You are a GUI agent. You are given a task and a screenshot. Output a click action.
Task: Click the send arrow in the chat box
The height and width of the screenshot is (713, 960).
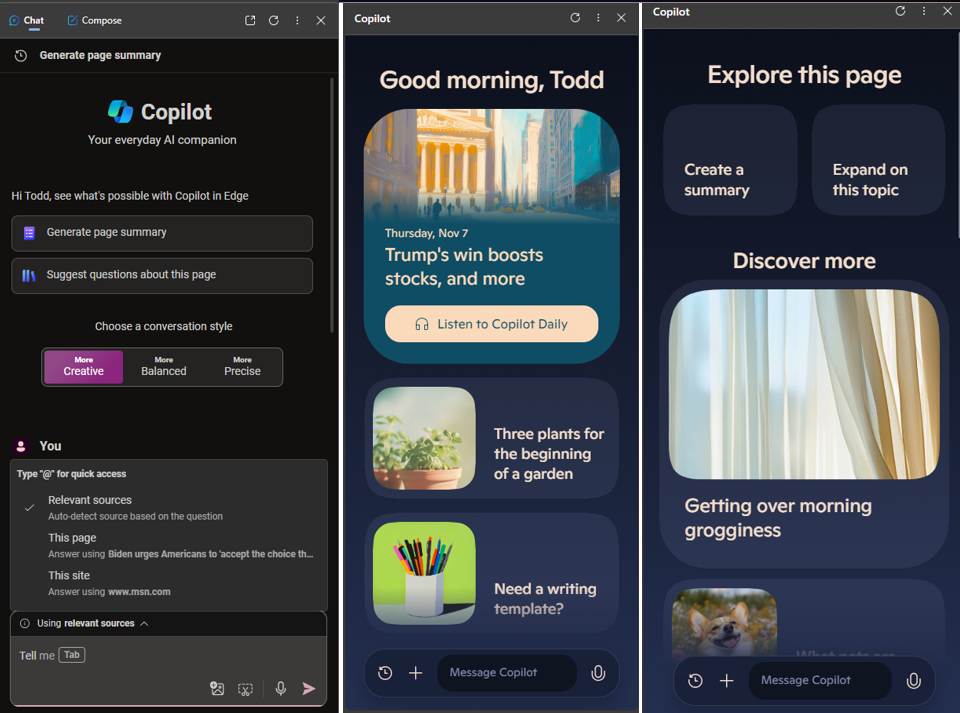point(309,688)
